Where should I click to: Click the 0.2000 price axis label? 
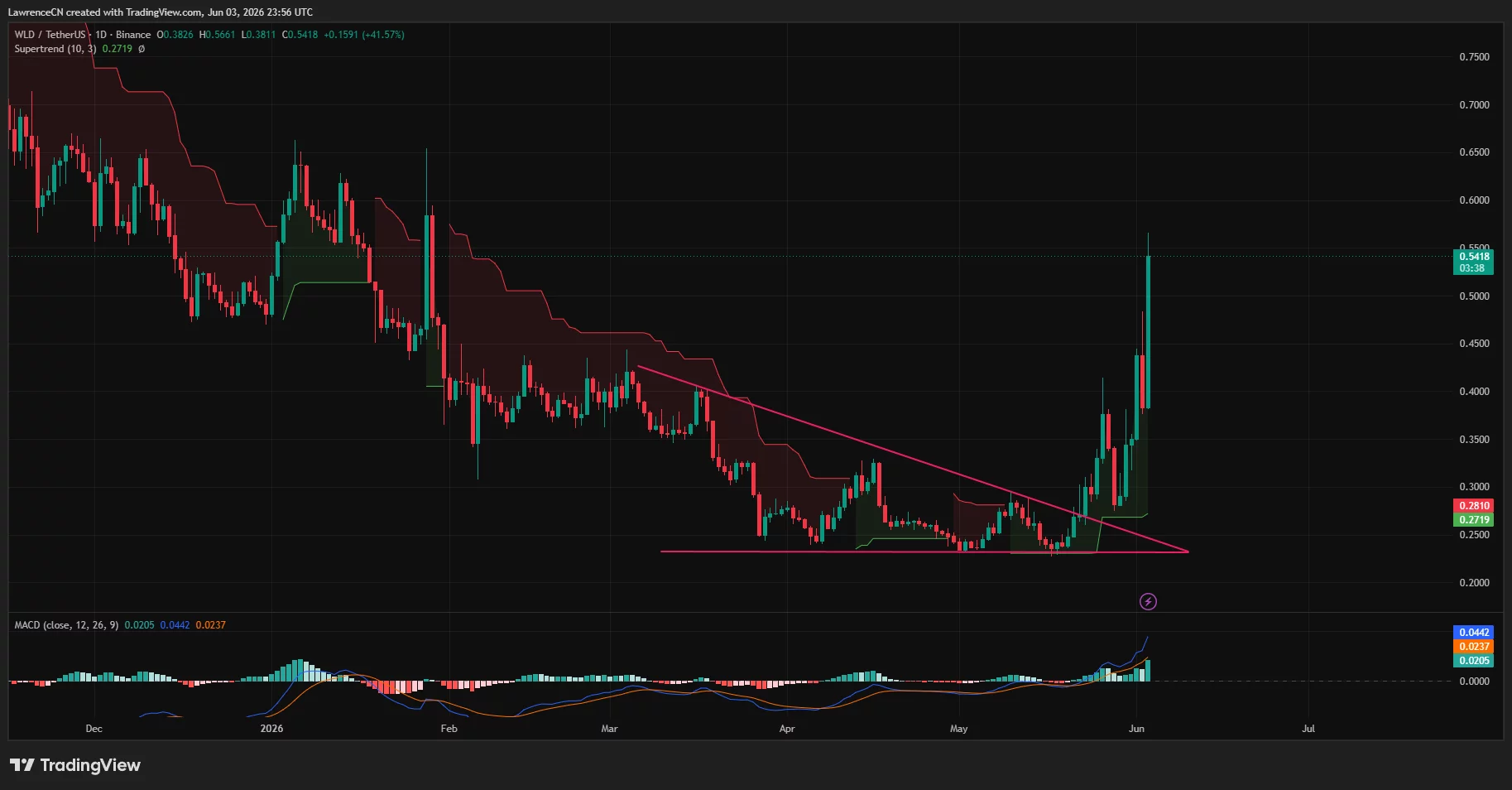click(x=1474, y=583)
